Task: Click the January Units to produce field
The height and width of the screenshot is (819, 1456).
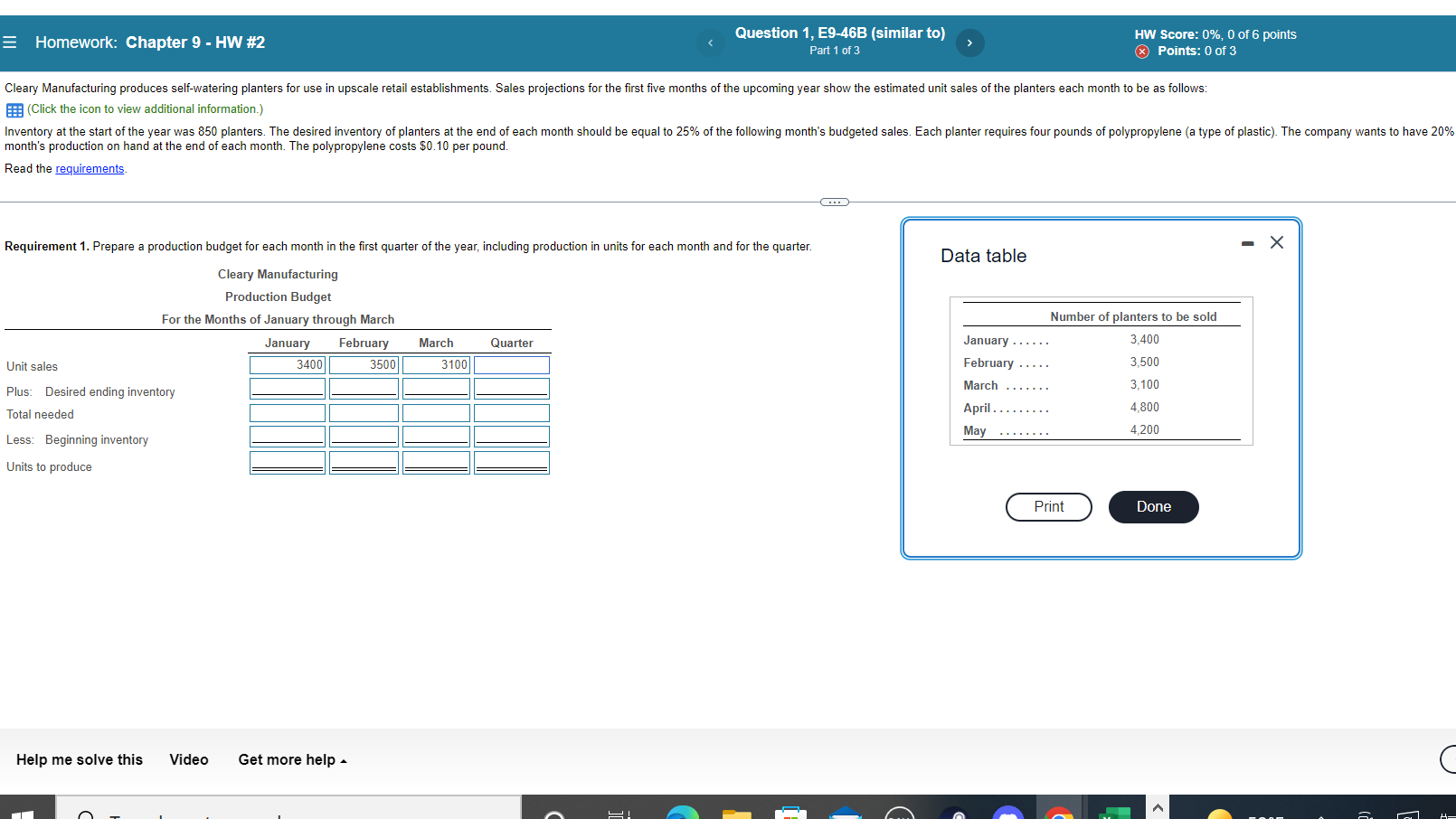Action: [288, 463]
